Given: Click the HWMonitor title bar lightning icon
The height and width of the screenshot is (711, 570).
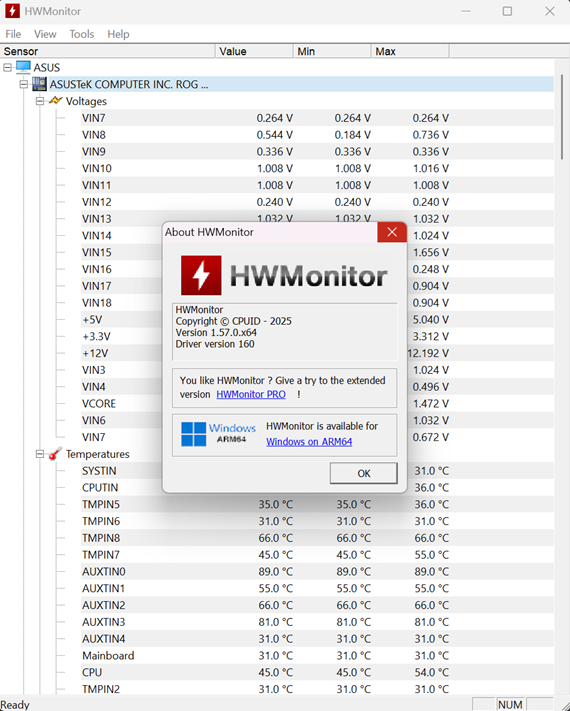Looking at the screenshot, I should (x=12, y=11).
